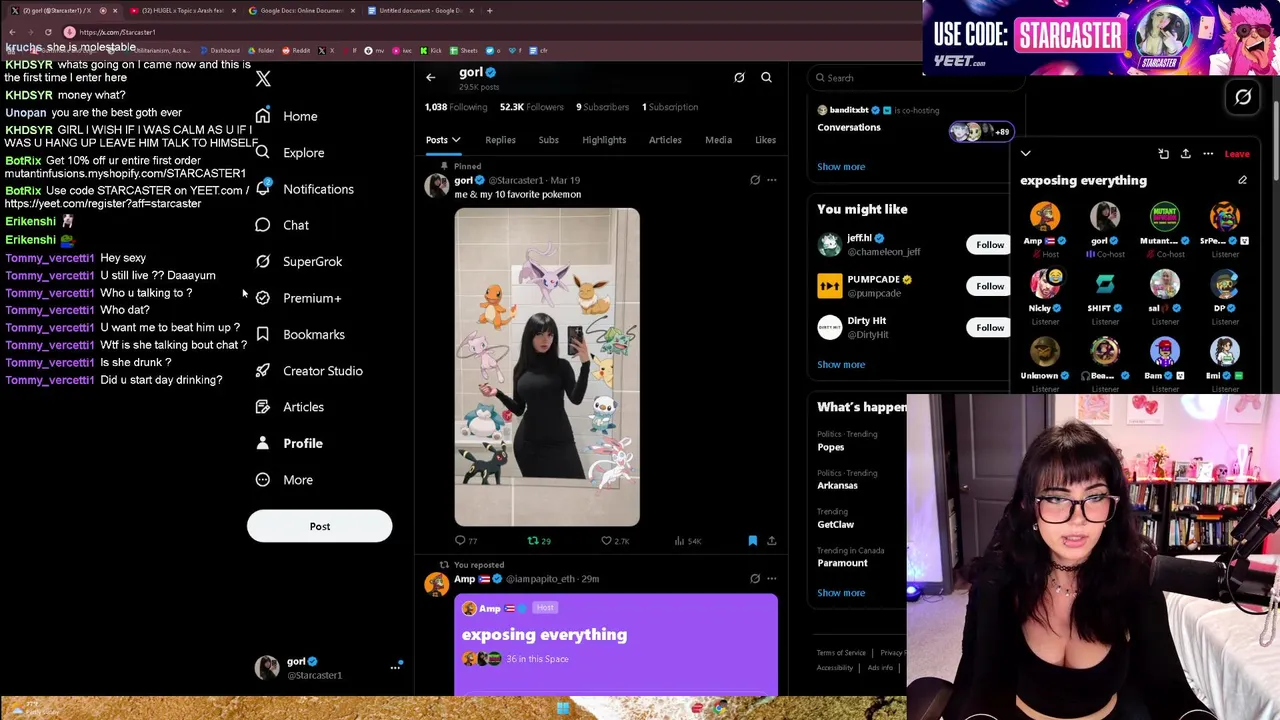Open account menu dots beside @Starcaster1
This screenshot has width=1280, height=720.
pos(395,667)
